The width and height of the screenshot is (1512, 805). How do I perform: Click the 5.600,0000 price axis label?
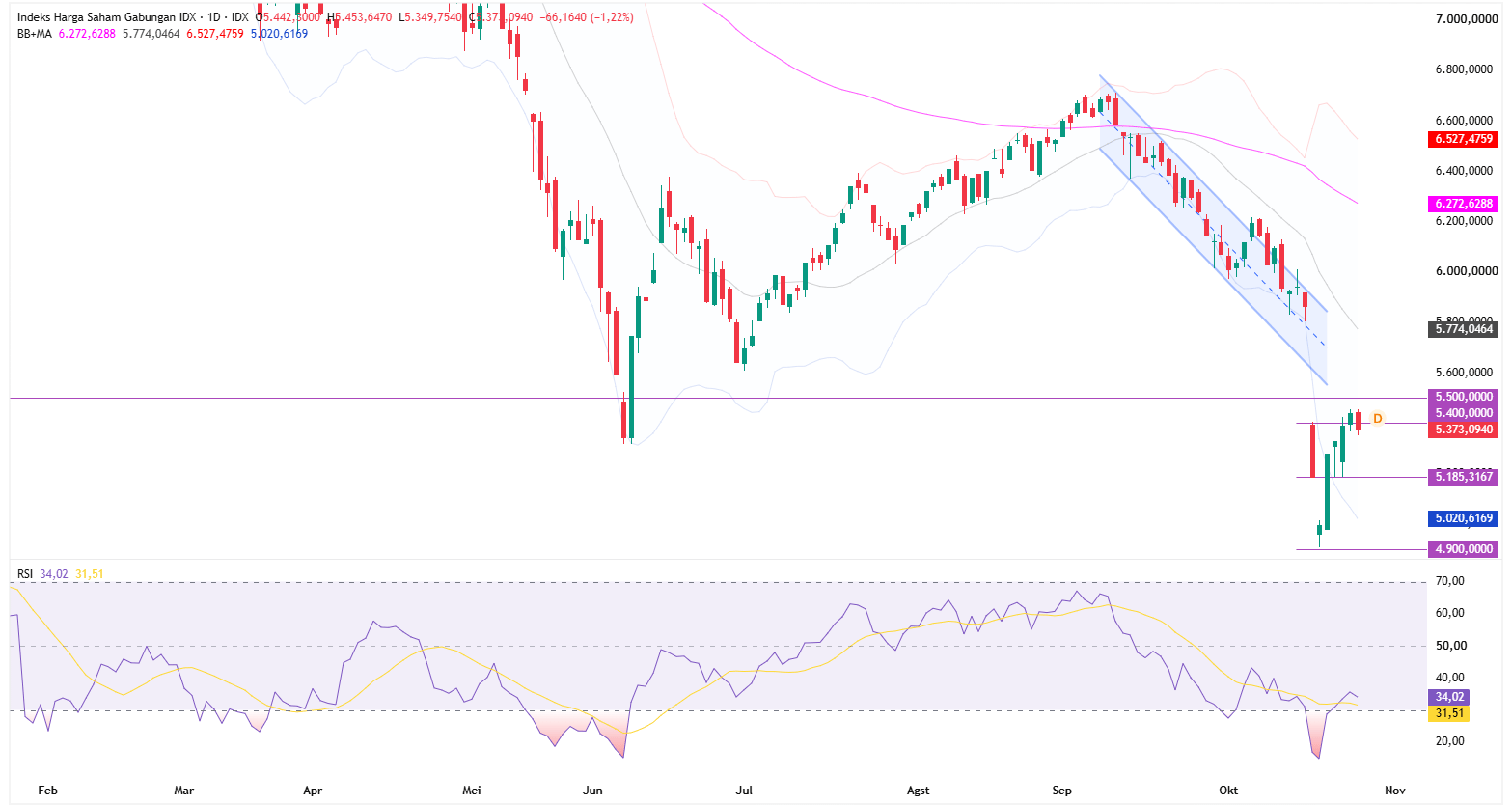click(x=1466, y=373)
